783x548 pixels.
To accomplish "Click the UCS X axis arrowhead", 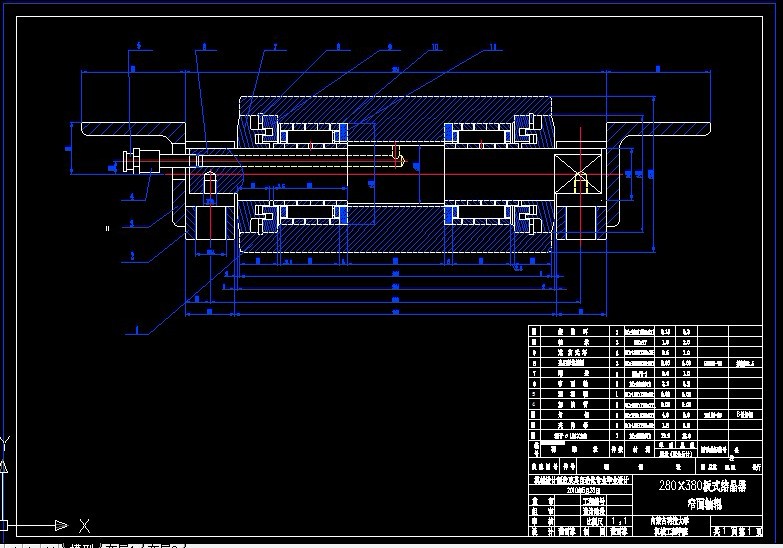I will [x=61, y=525].
